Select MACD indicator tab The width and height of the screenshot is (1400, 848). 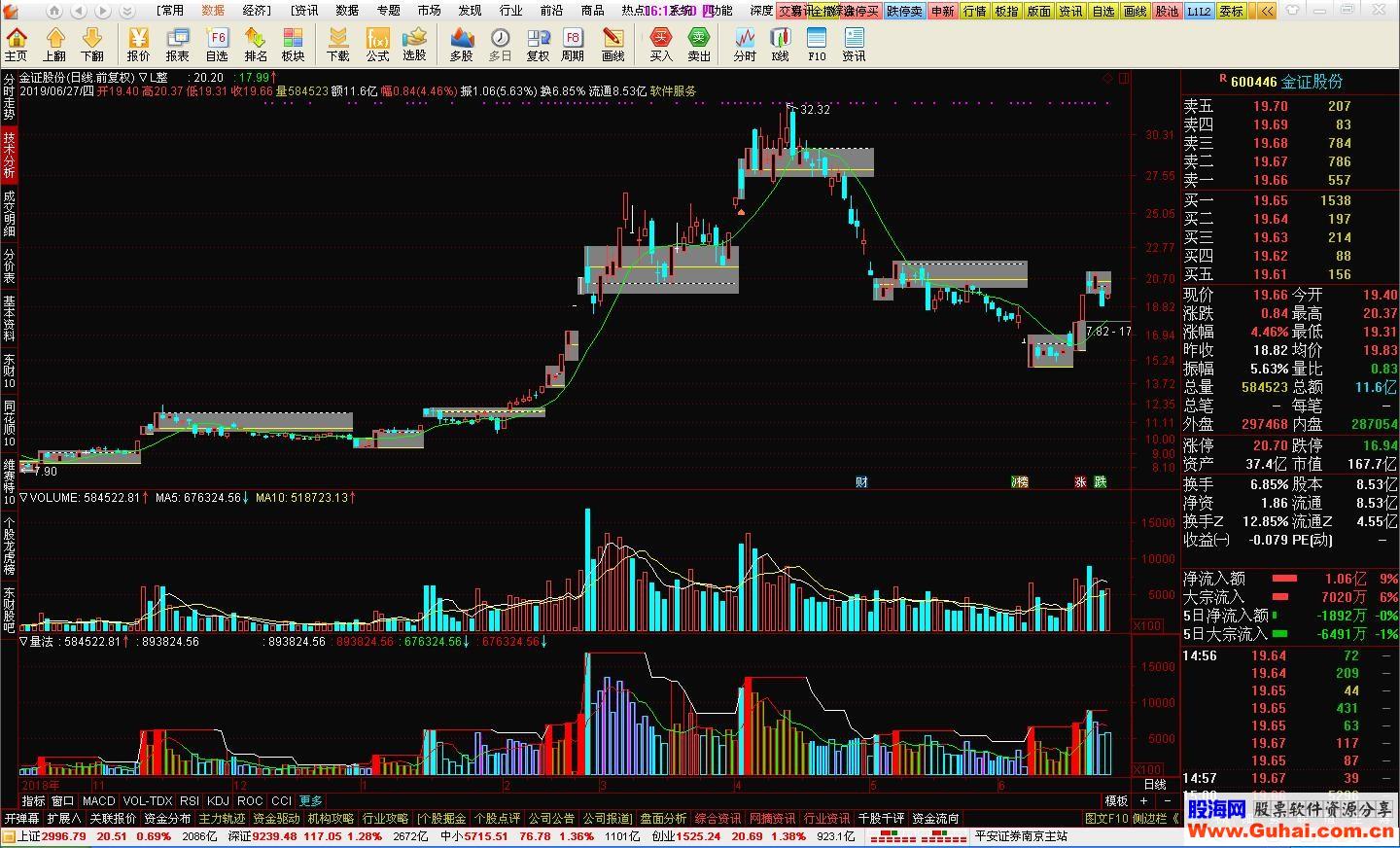tap(98, 800)
